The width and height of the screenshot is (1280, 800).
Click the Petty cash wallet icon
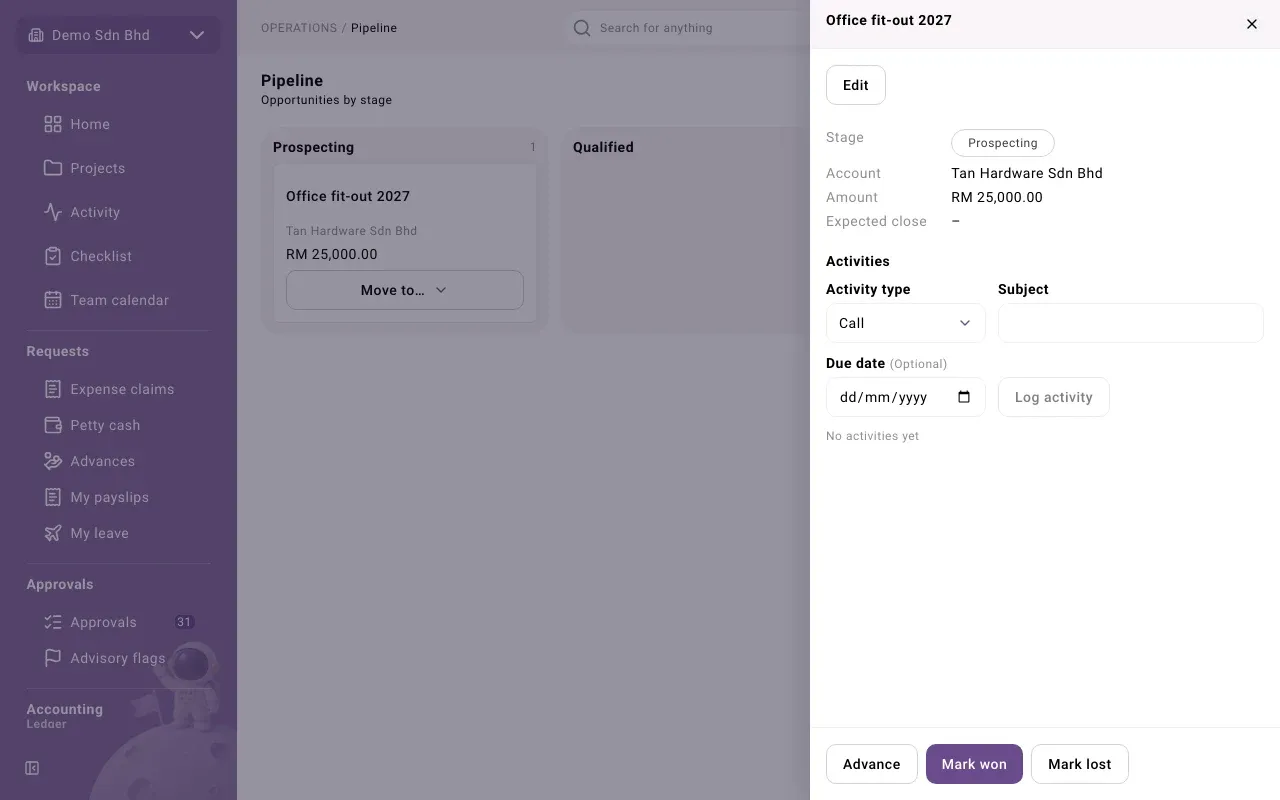[x=53, y=425]
